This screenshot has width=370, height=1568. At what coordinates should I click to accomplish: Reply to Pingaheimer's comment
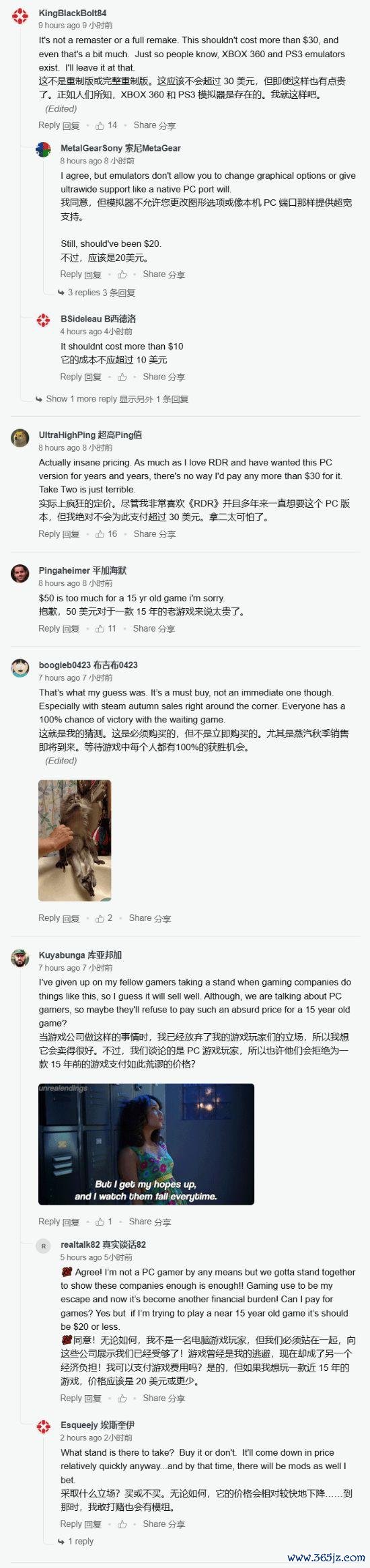click(x=59, y=629)
